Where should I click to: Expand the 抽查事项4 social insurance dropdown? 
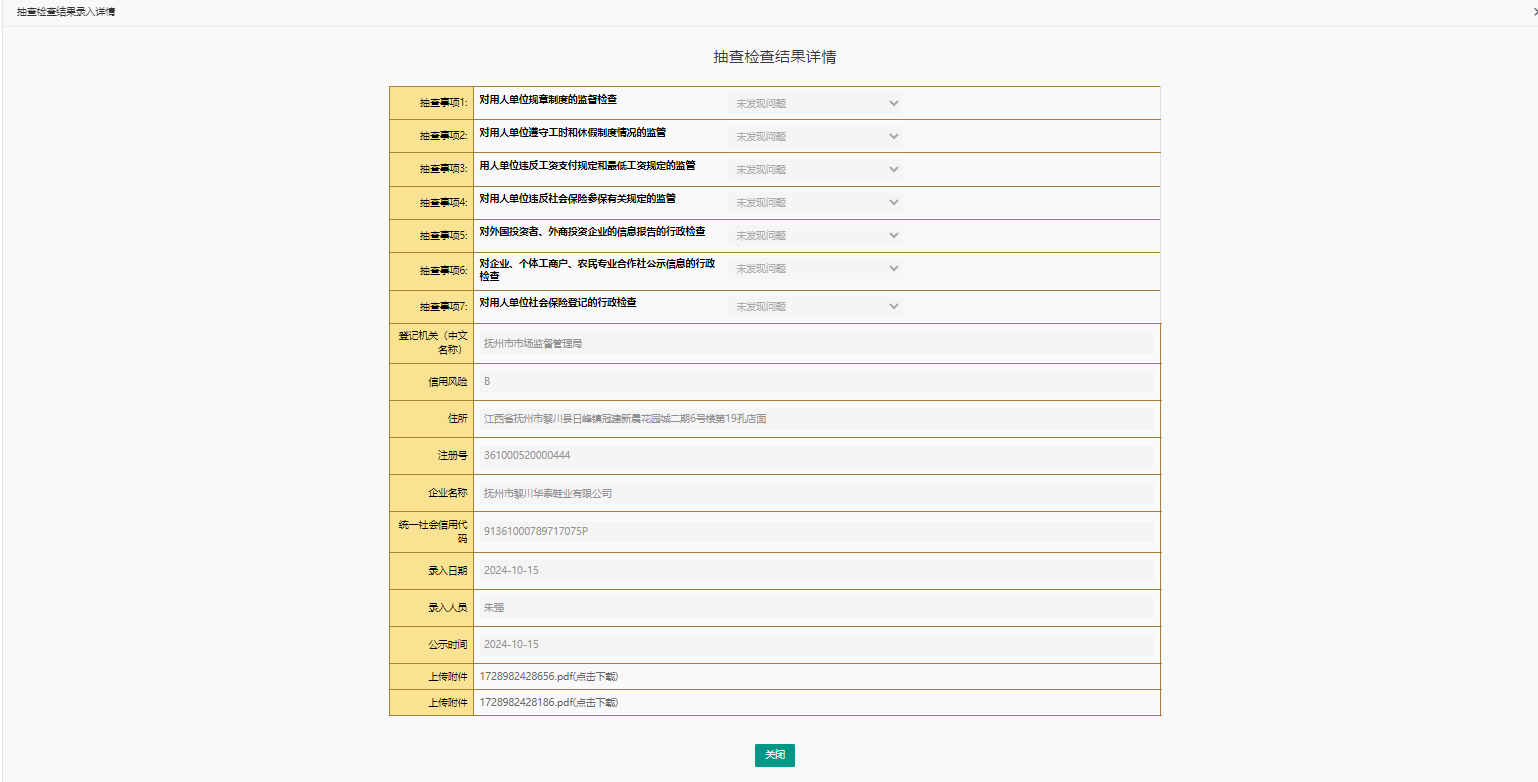click(x=816, y=202)
